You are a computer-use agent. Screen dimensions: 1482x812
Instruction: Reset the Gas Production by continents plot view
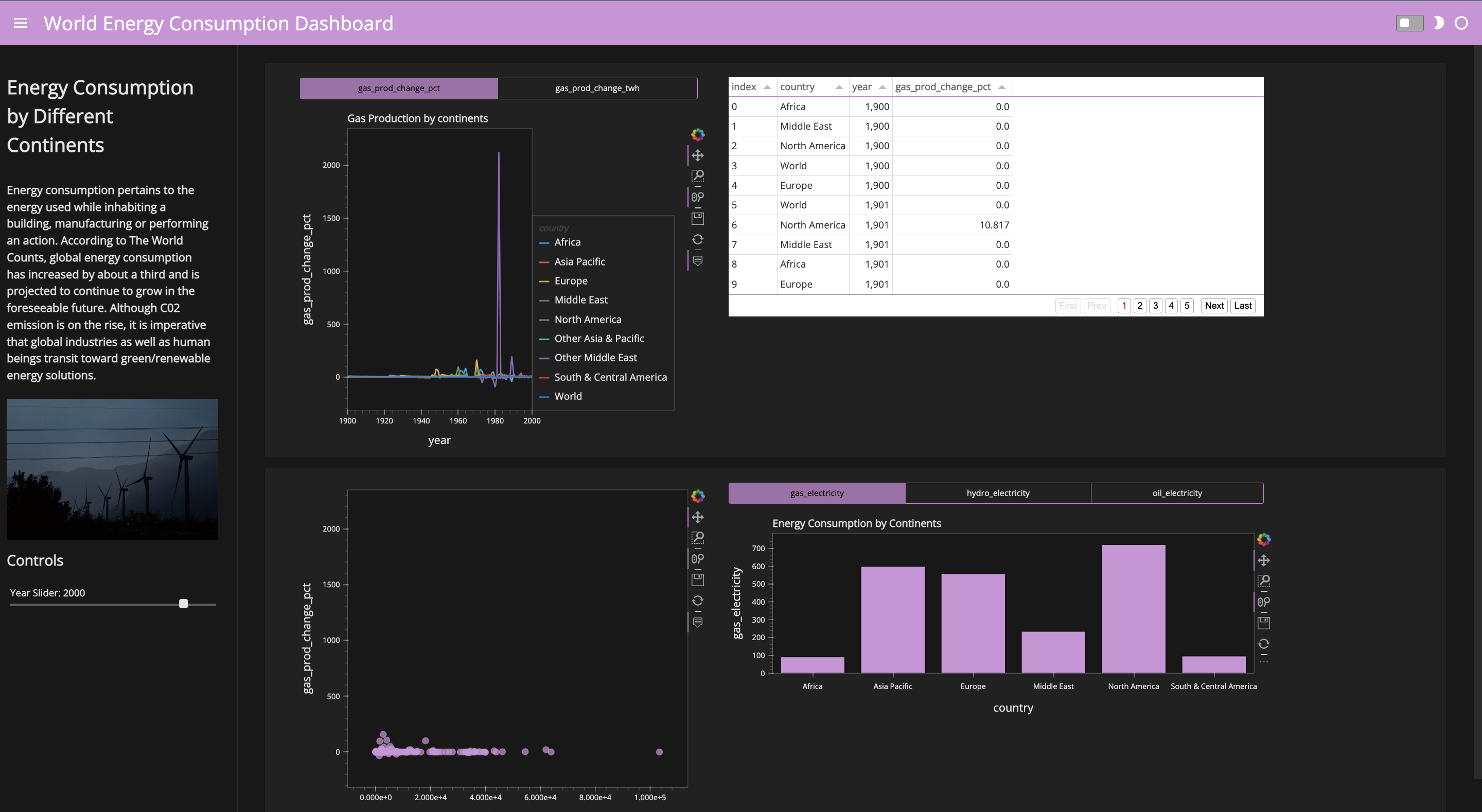[x=698, y=239]
